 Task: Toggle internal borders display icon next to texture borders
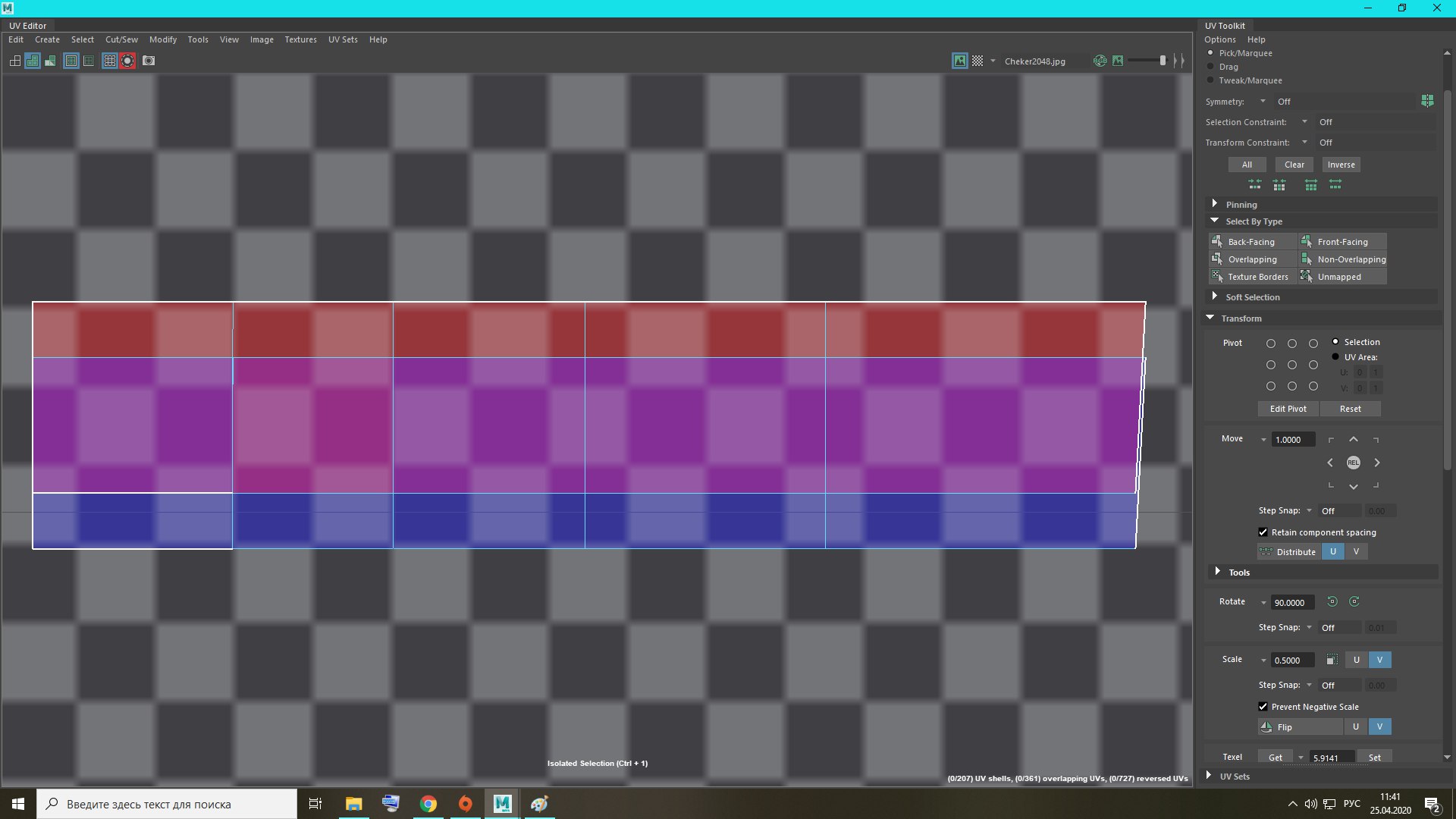pyautogui.click(x=89, y=61)
